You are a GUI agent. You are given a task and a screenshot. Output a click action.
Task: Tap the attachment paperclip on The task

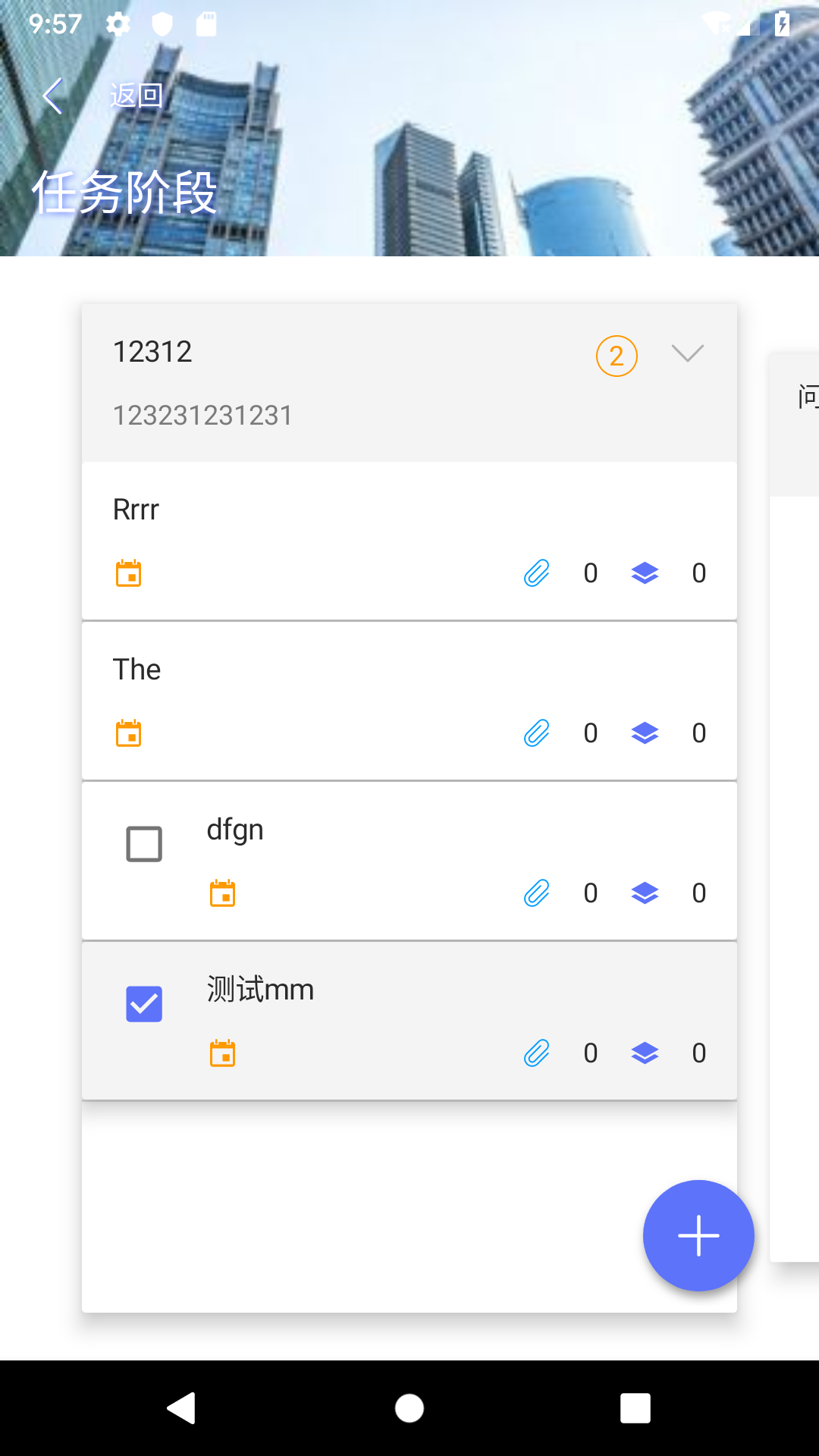pyautogui.click(x=536, y=733)
